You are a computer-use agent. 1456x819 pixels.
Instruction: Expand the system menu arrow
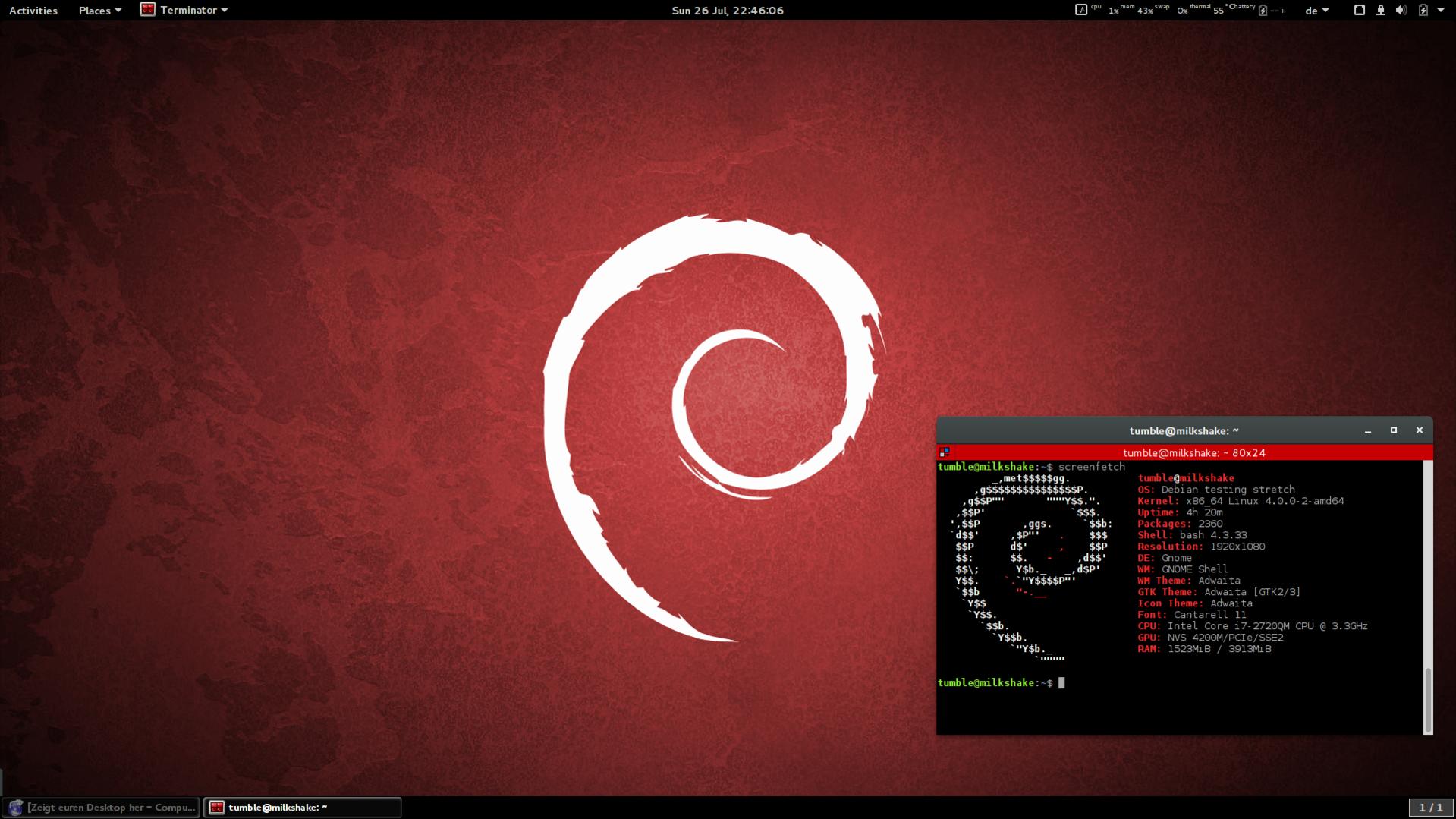(x=1440, y=11)
